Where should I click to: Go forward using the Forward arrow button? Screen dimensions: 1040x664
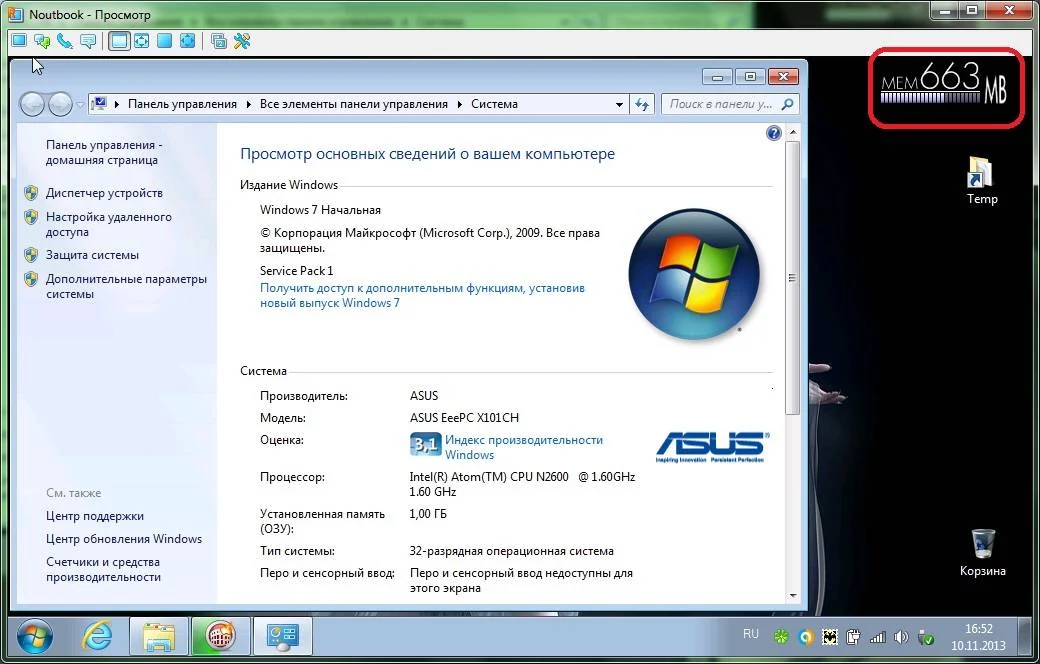[x=60, y=104]
